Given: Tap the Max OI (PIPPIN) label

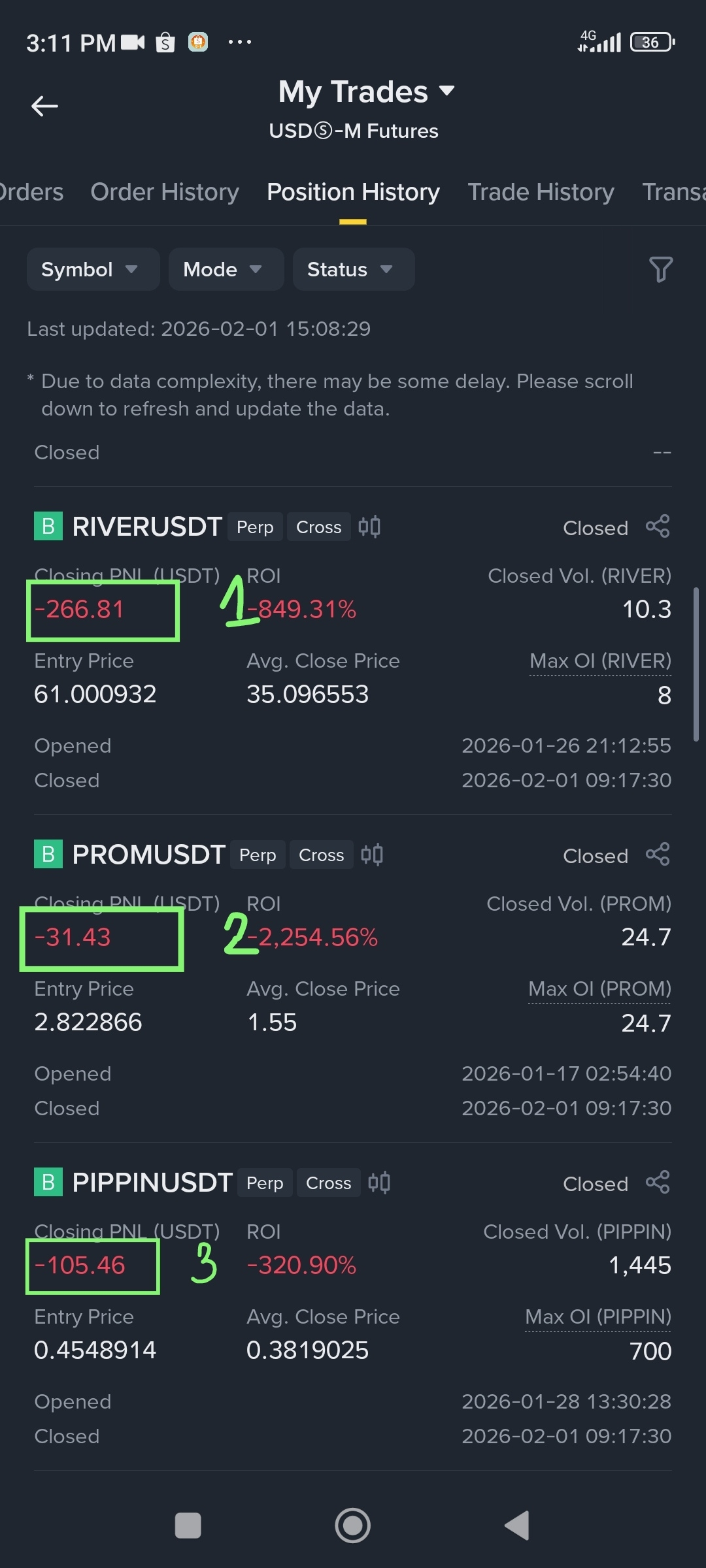Looking at the screenshot, I should tap(598, 1317).
